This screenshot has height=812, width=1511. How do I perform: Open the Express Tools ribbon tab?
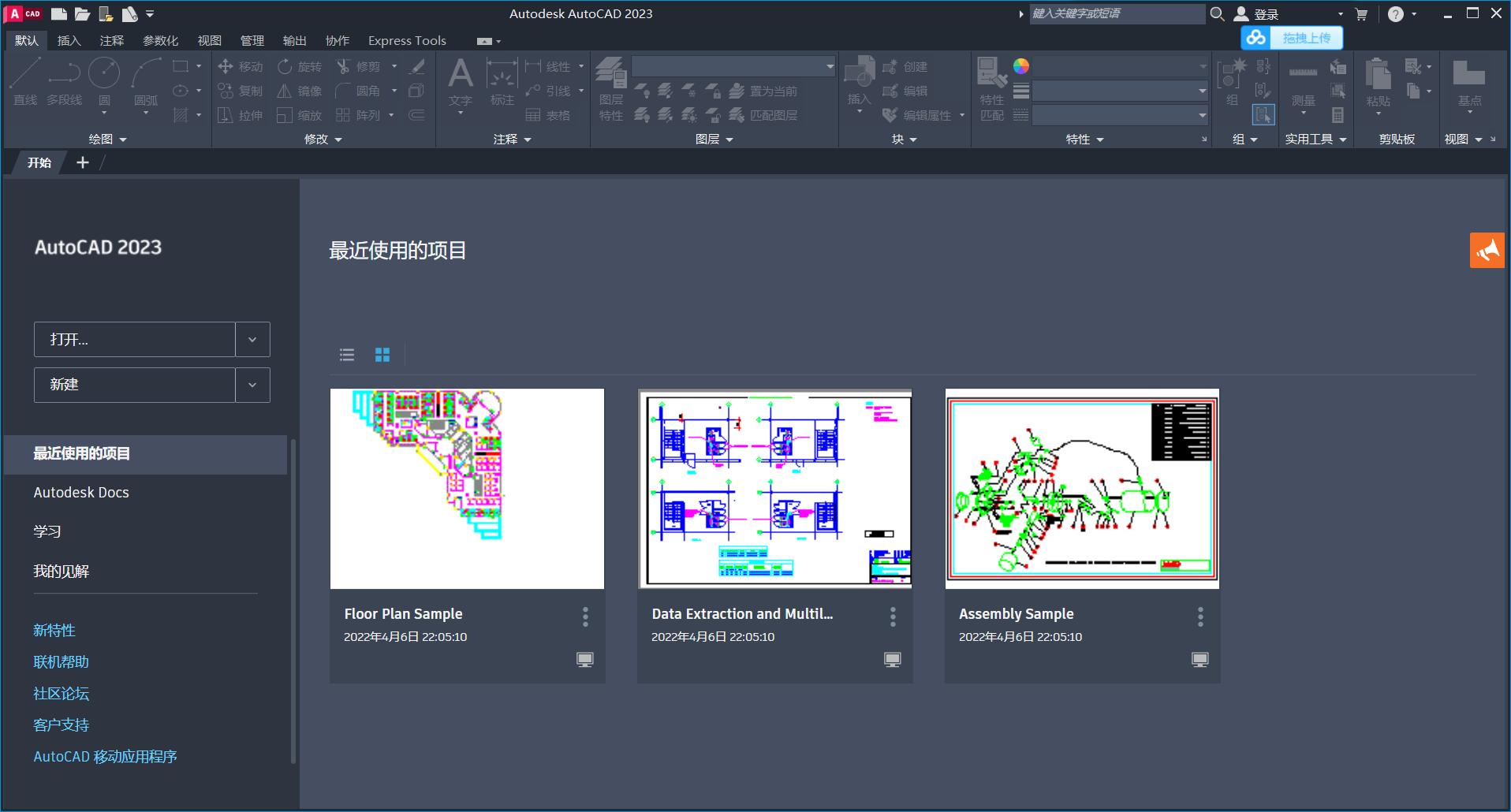(406, 40)
